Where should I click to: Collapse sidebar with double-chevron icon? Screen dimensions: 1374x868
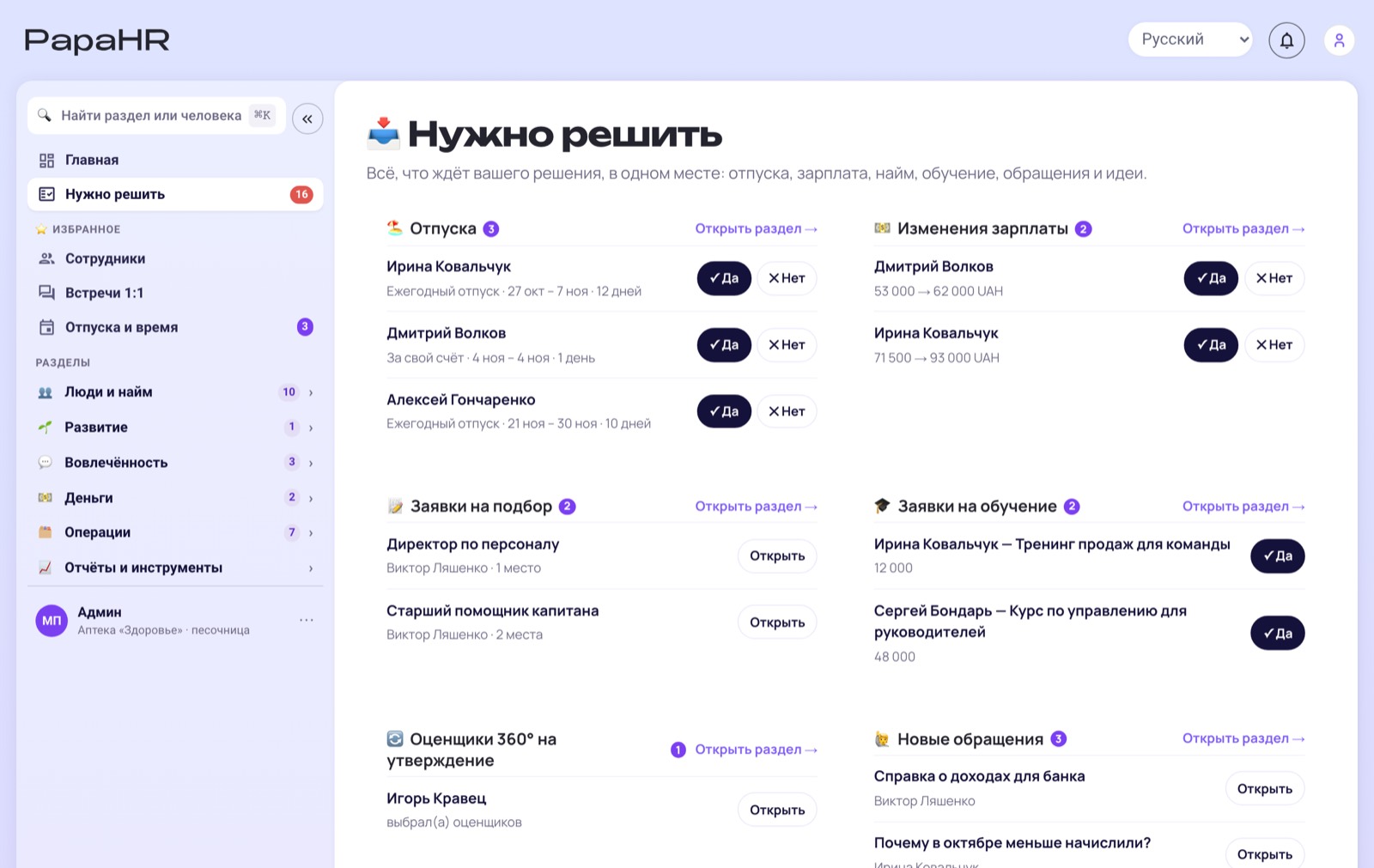pos(307,118)
